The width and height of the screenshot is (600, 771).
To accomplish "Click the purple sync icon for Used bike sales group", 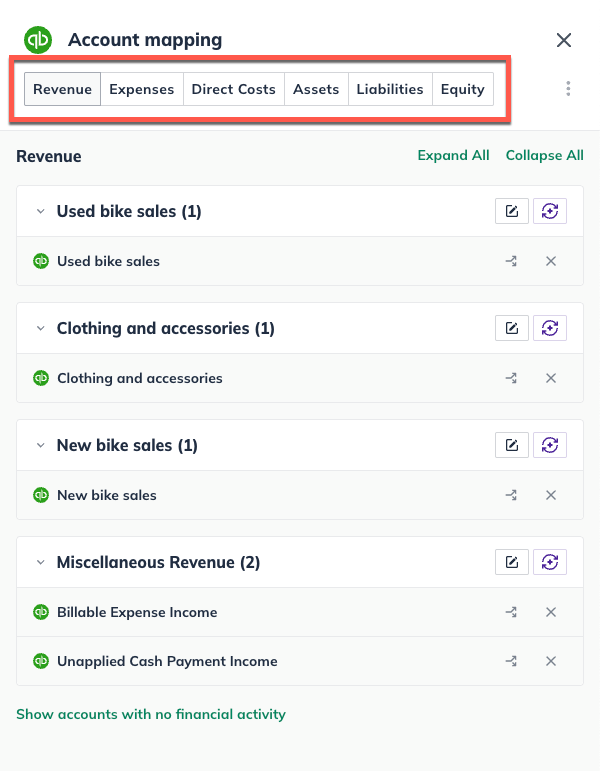I will (550, 211).
